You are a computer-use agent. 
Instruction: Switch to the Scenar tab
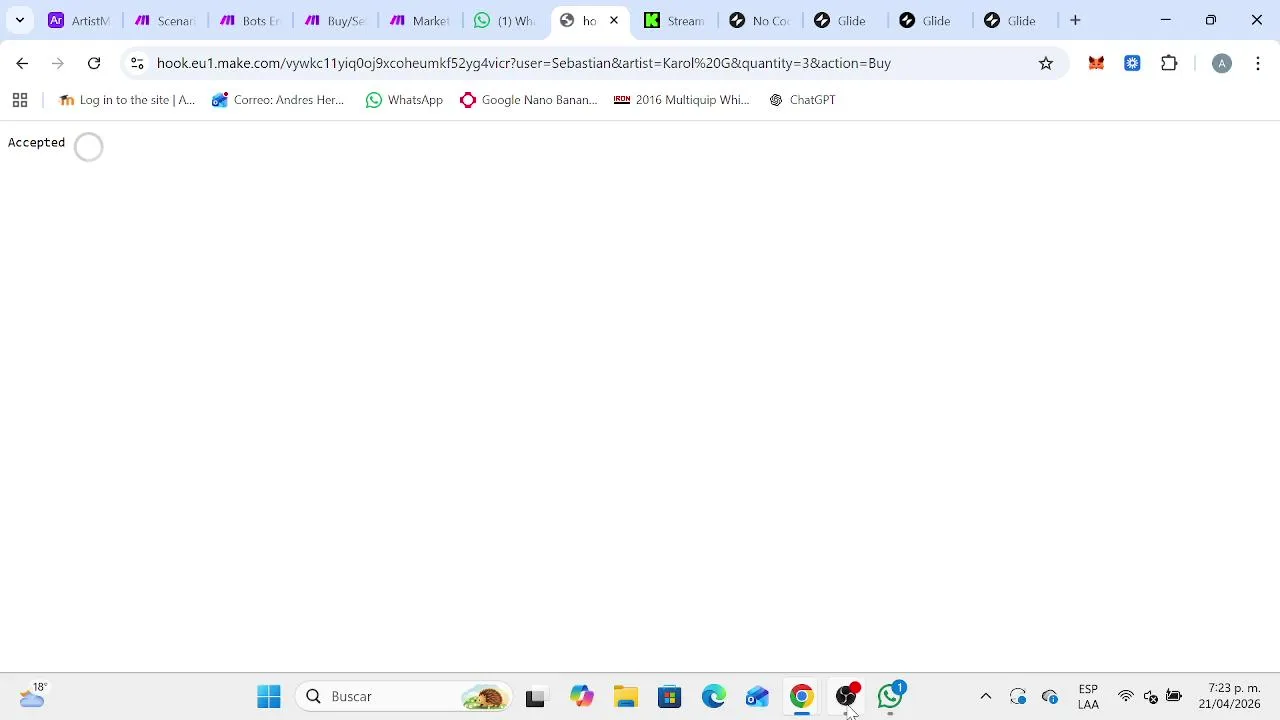pos(165,20)
